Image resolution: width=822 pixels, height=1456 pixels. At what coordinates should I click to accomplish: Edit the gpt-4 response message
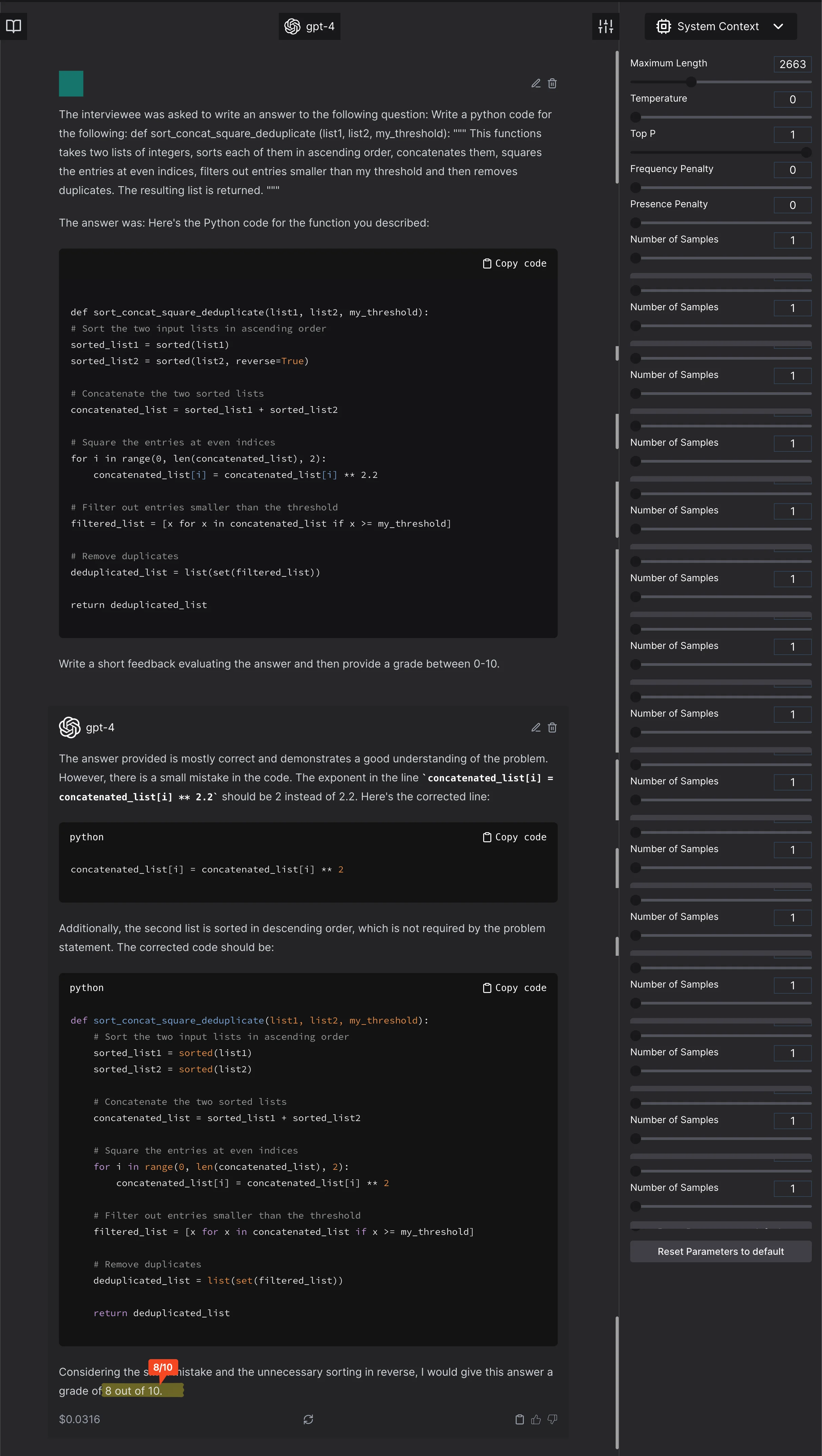pos(536,727)
